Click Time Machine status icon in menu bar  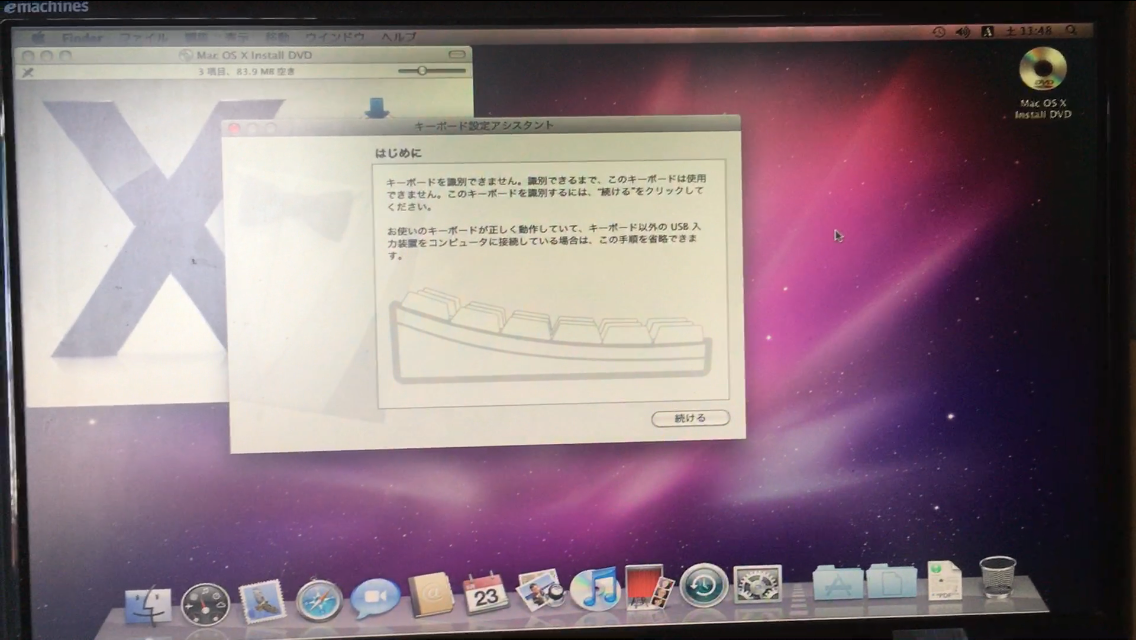[x=938, y=32]
